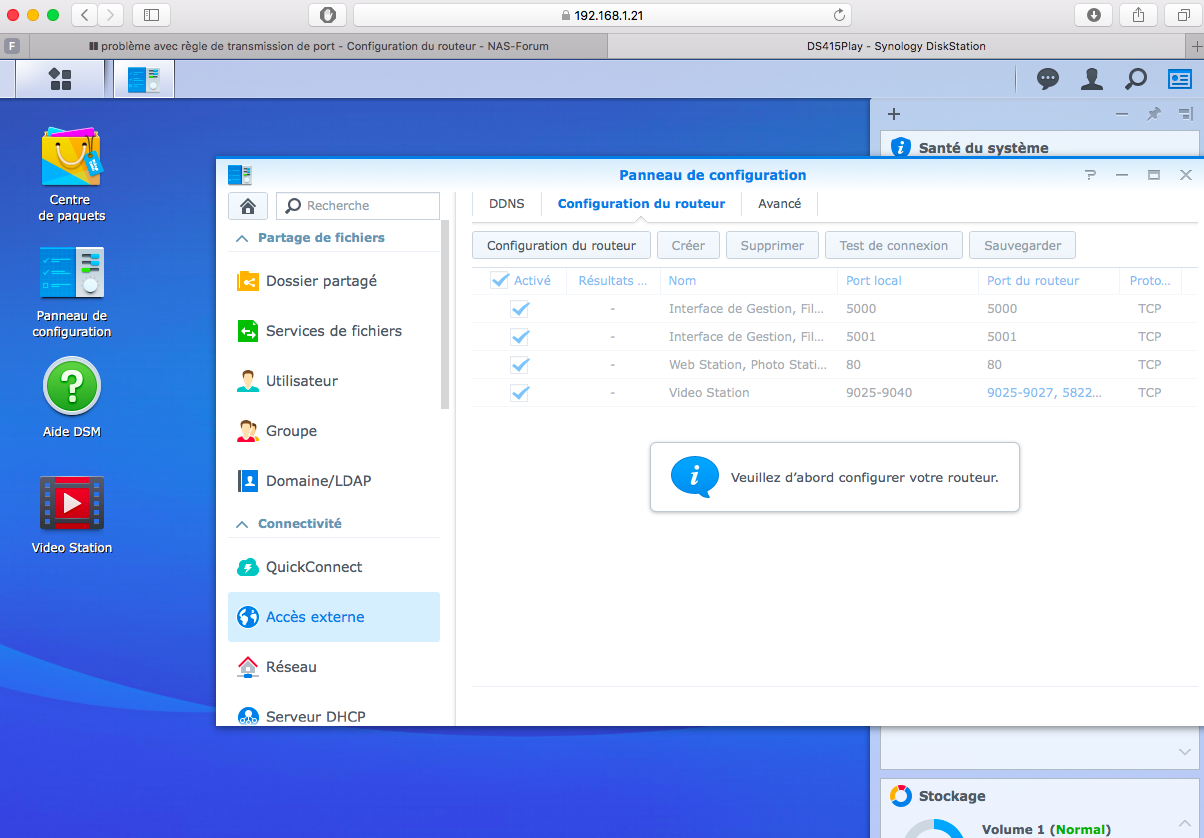Open Video Station from the desktop
This screenshot has width=1204, height=838.
click(71, 503)
